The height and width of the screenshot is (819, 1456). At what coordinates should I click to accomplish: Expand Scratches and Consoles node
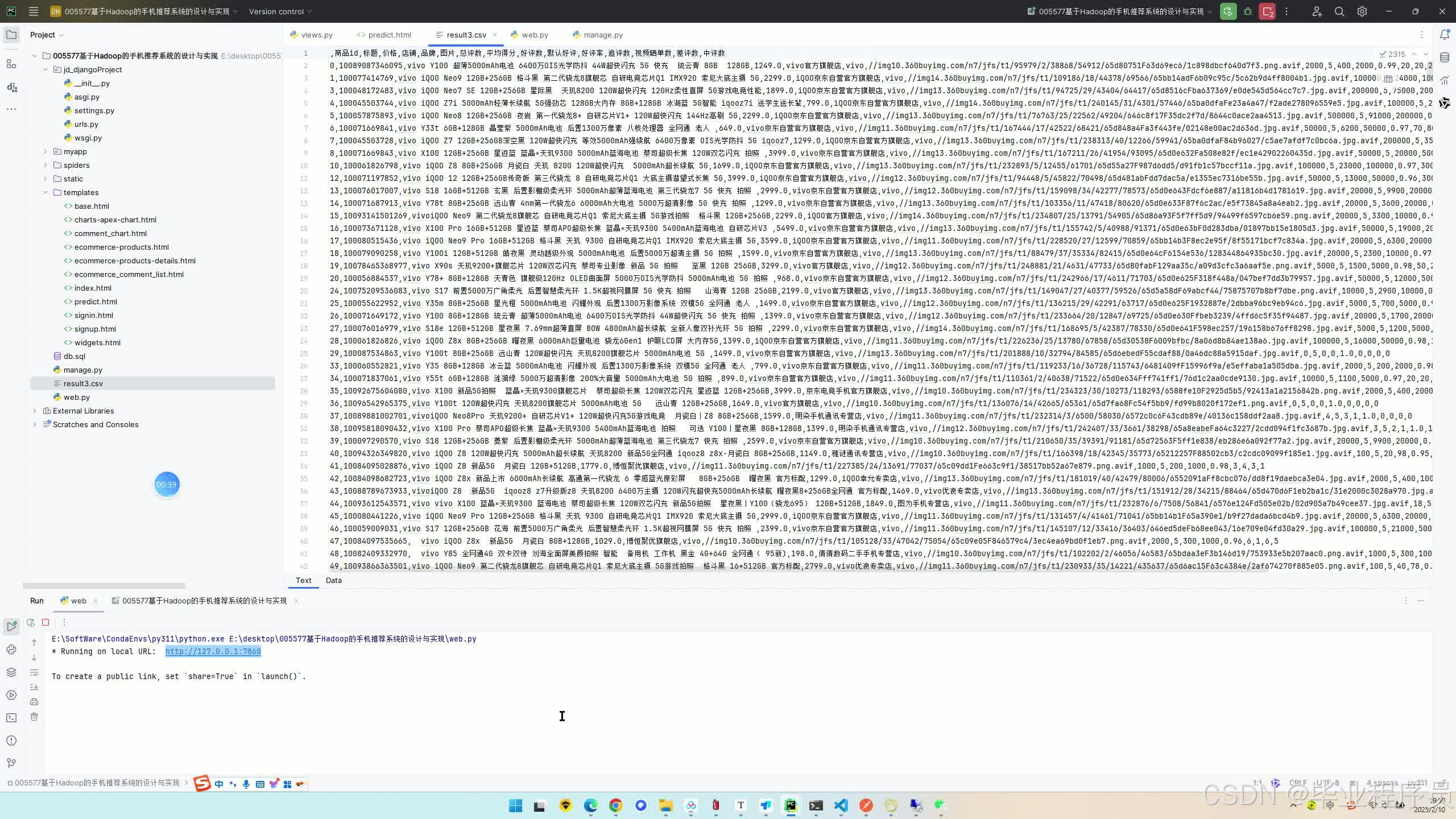coord(35,424)
